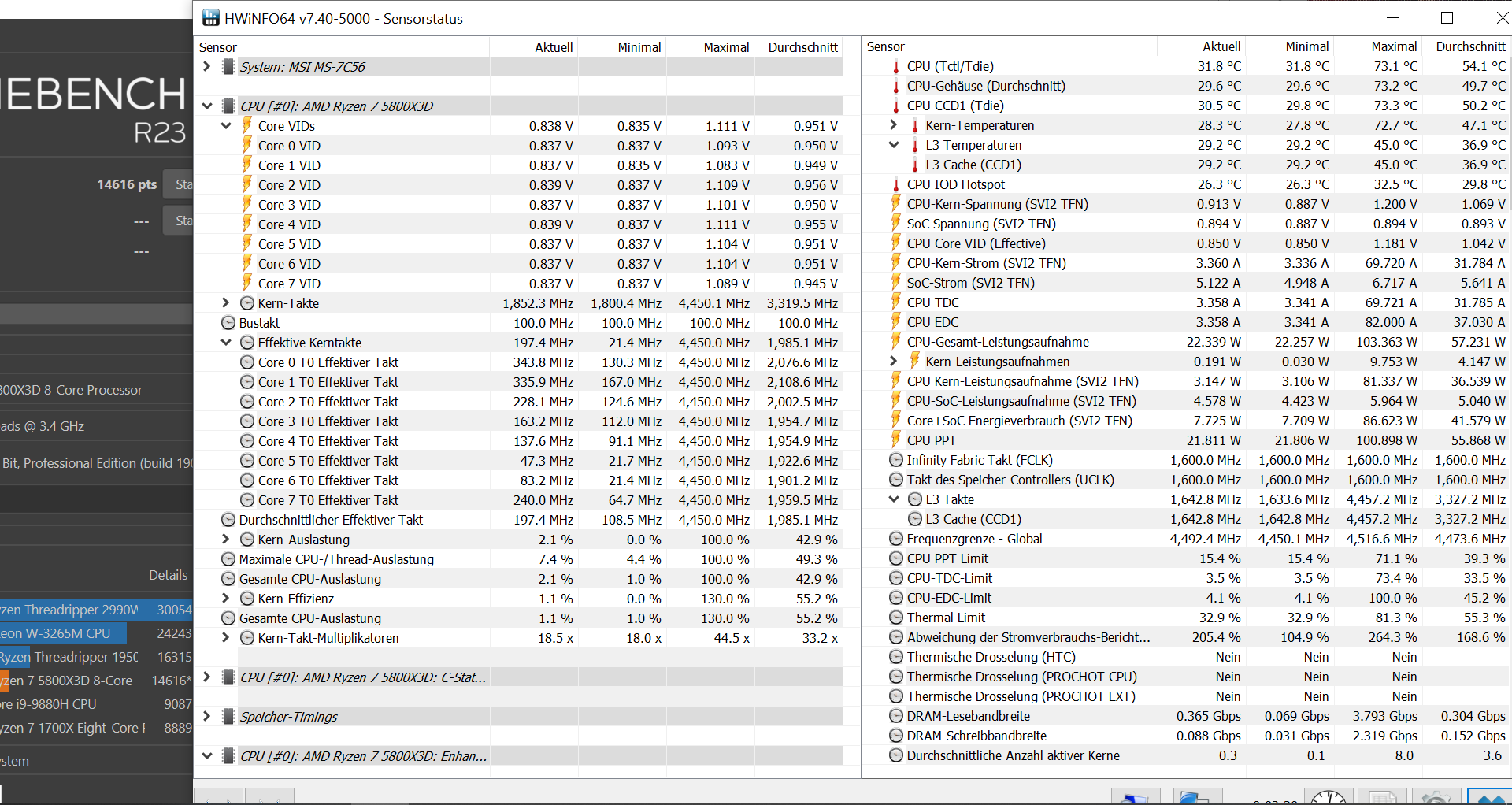Open settings via the gear icon at bottom
This screenshot has height=805, width=1512.
click(1436, 796)
